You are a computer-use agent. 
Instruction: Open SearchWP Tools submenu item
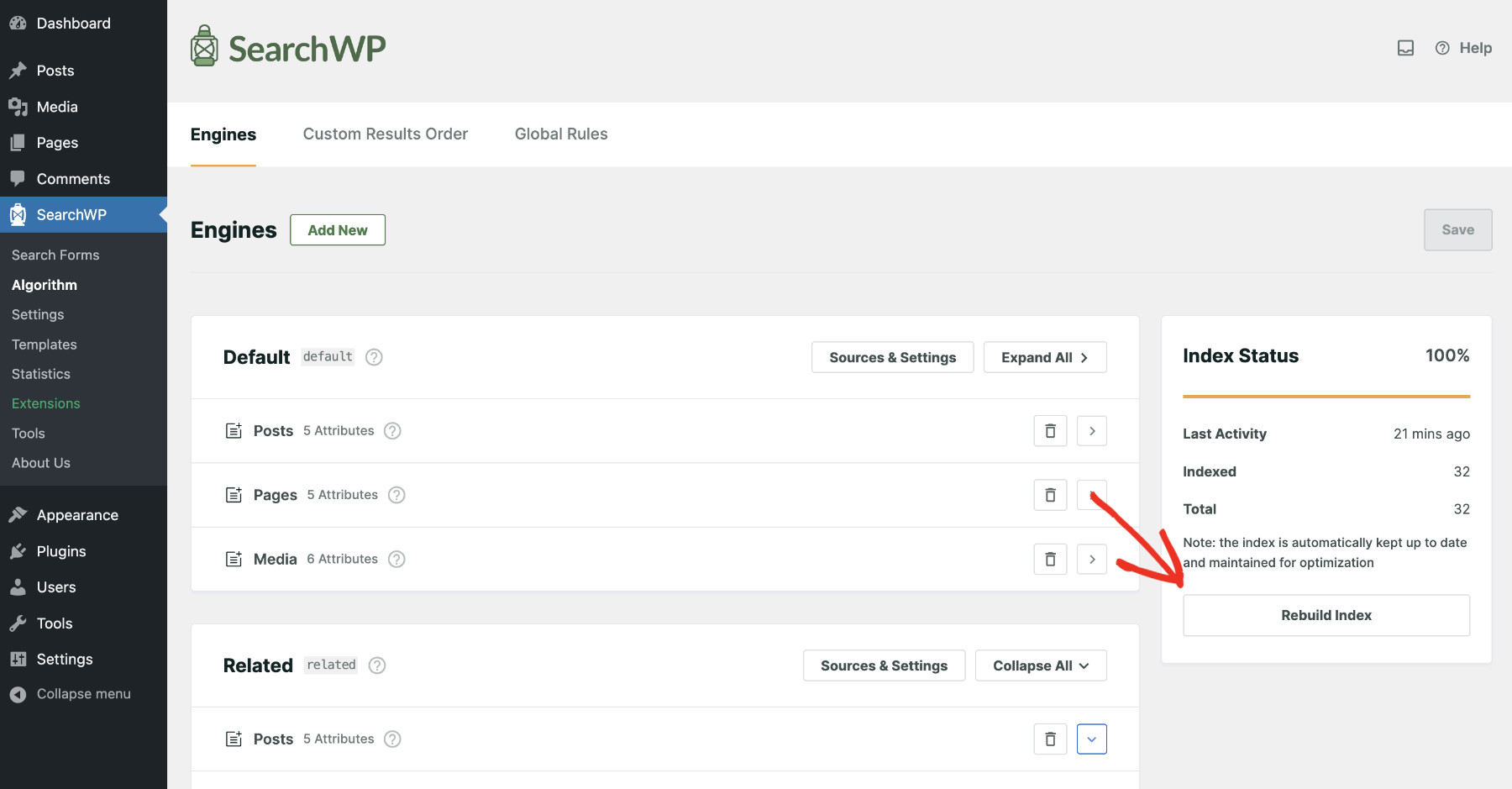coord(29,434)
